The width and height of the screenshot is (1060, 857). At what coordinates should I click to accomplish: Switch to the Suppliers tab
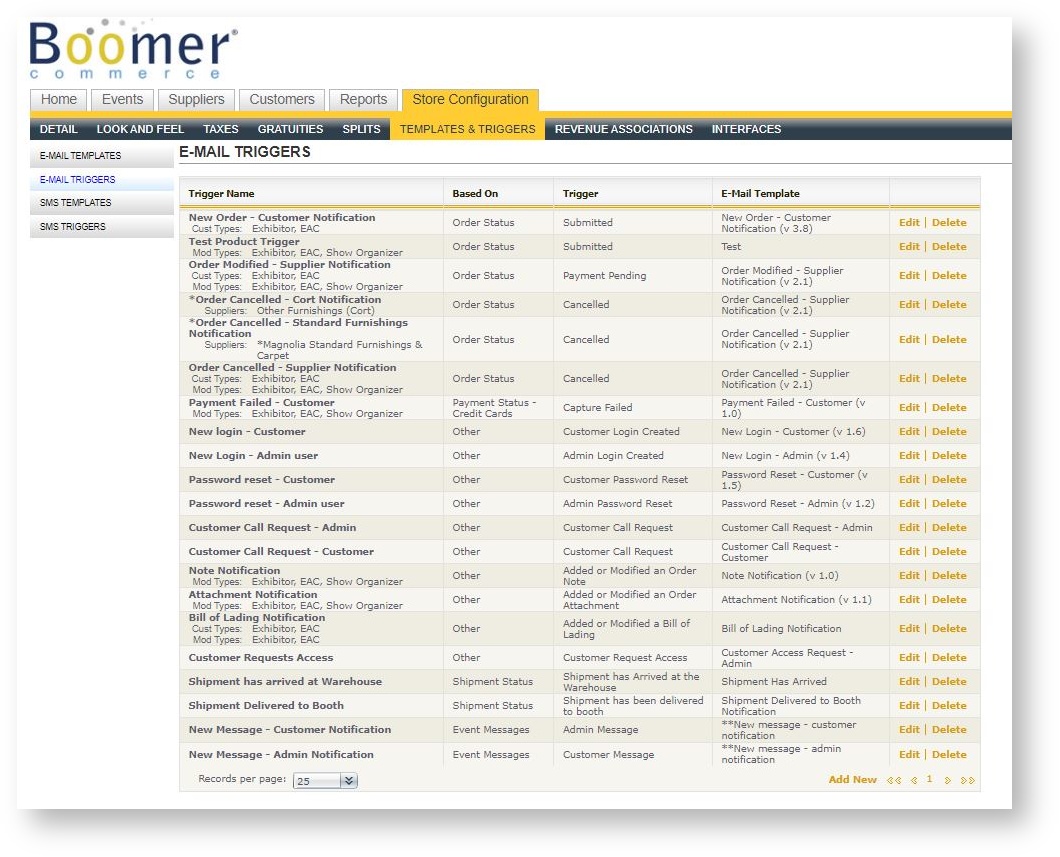tap(196, 100)
